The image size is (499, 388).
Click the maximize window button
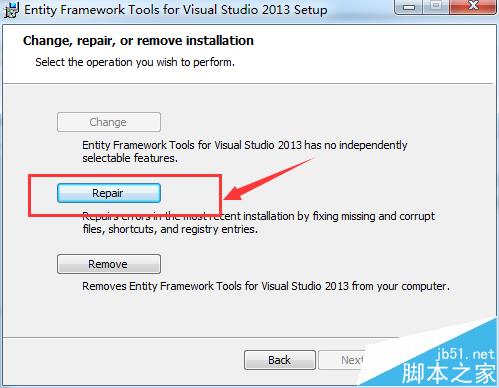[x=436, y=7]
